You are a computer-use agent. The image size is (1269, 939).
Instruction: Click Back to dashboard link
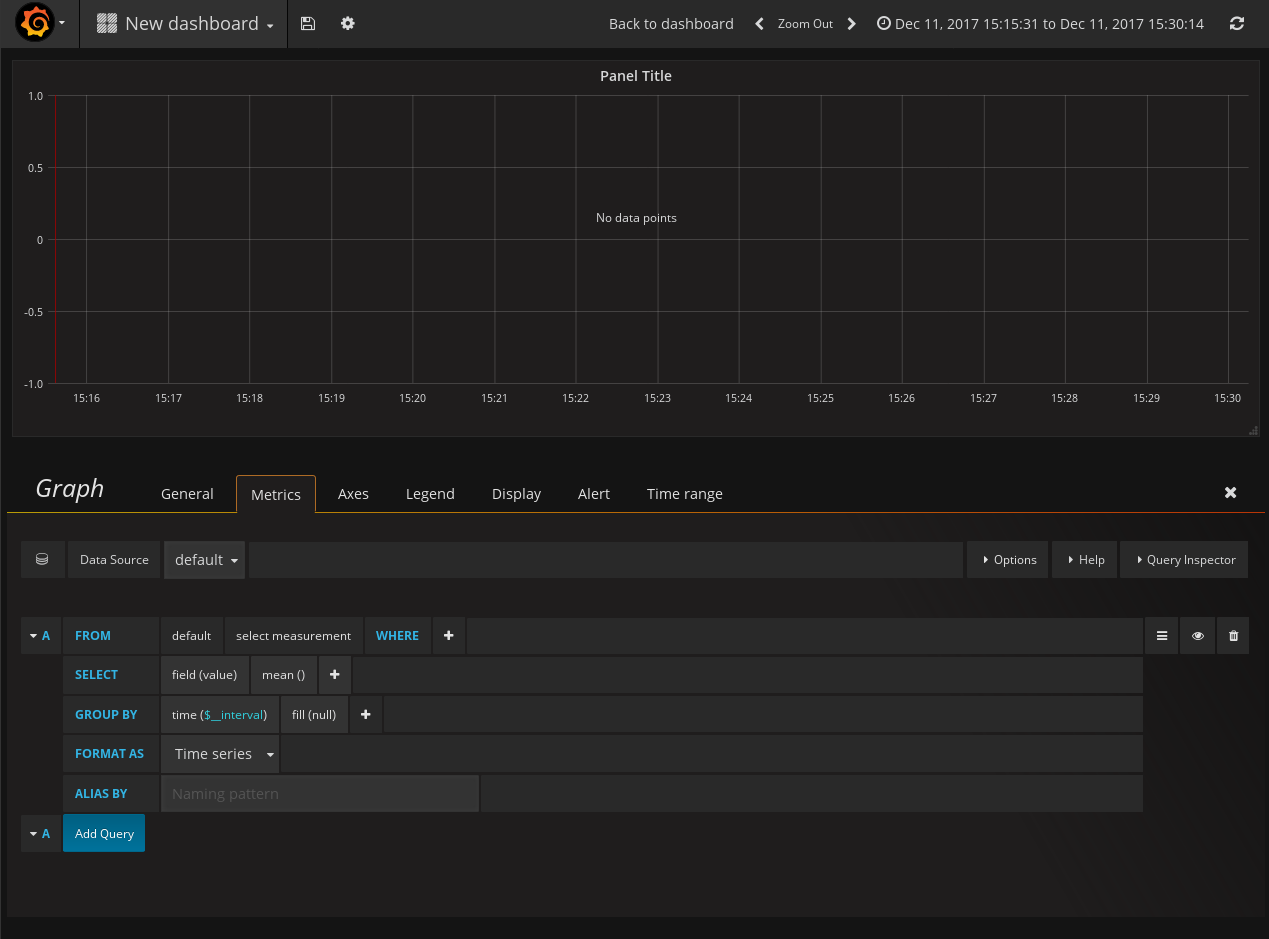tap(671, 24)
